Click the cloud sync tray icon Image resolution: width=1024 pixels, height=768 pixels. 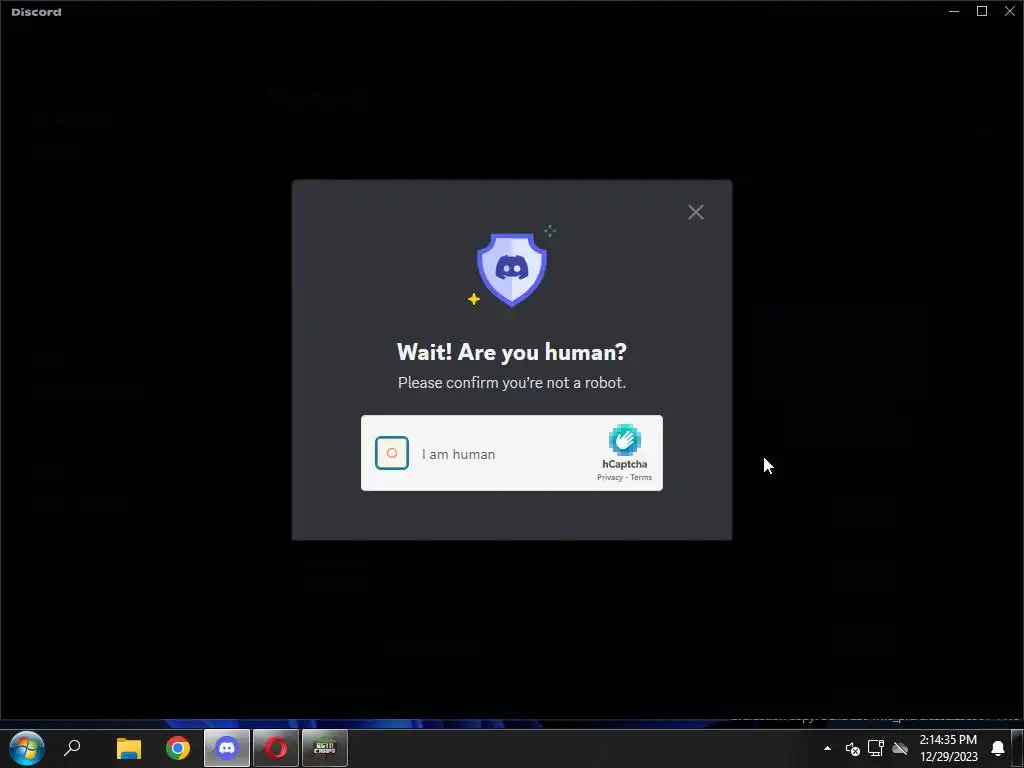pos(901,748)
